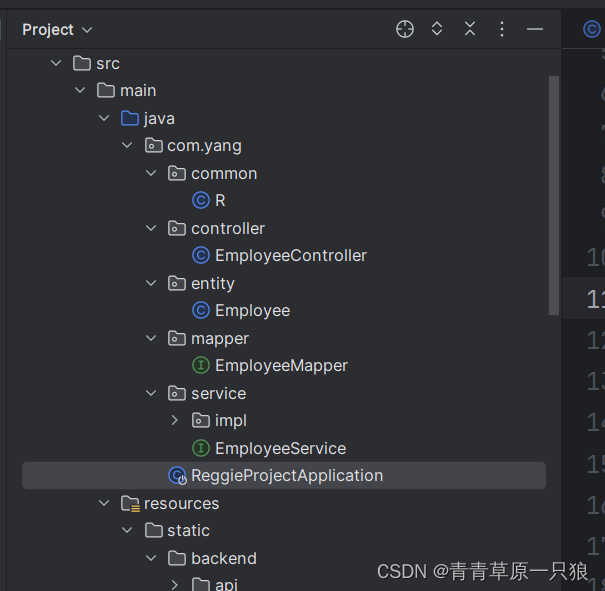Open the Project panel options (three dots)

pyautogui.click(x=502, y=29)
